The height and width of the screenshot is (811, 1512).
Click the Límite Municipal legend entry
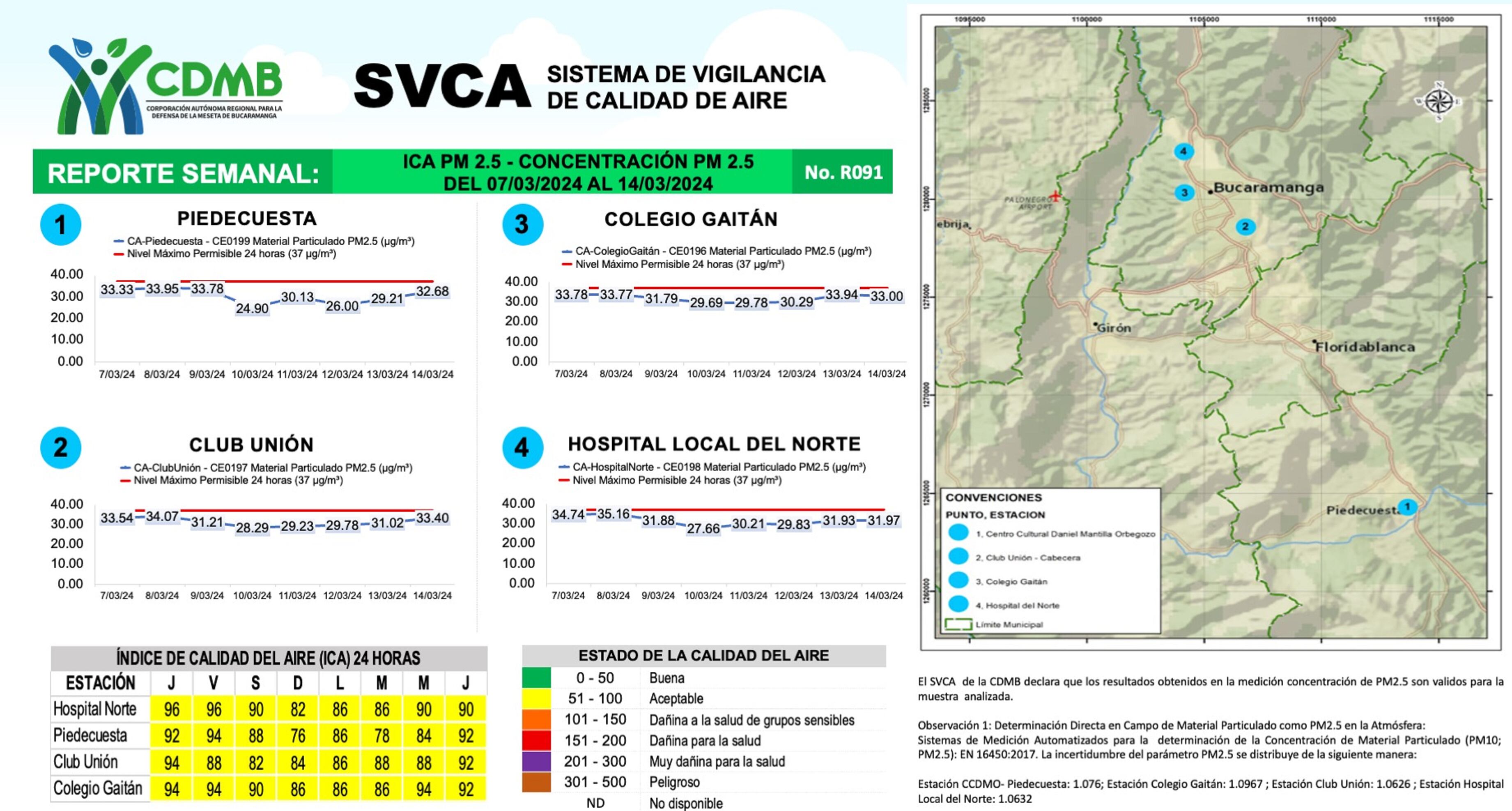point(1009,624)
